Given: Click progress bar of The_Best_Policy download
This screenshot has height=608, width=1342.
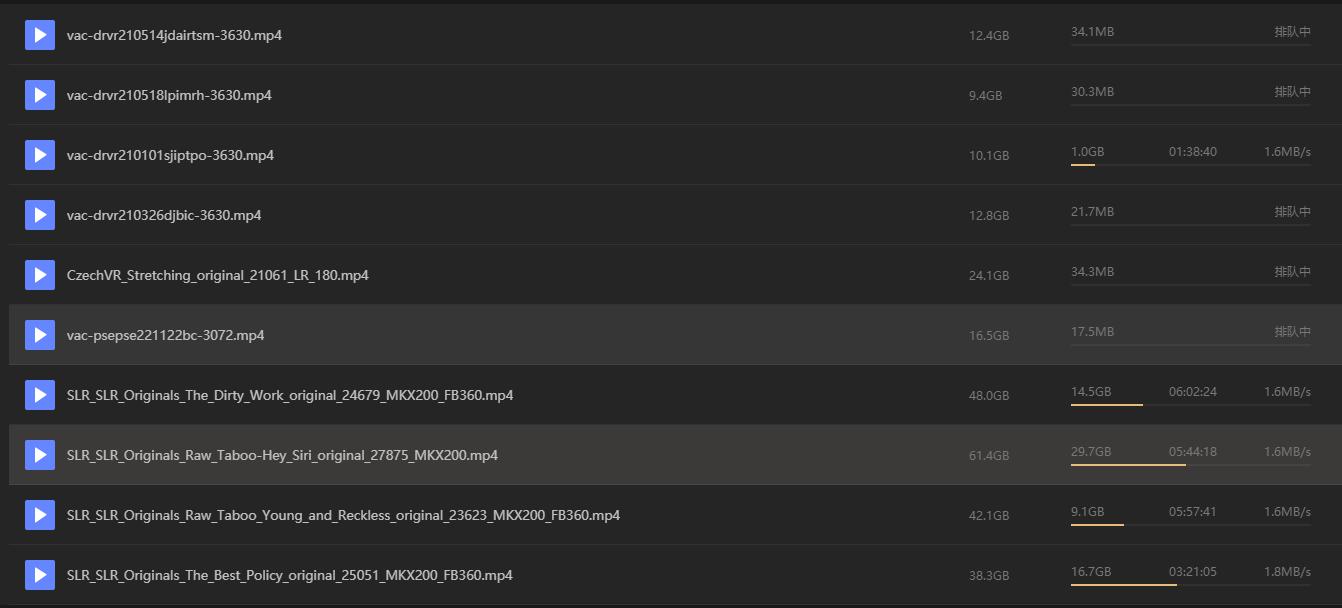Looking at the screenshot, I should pyautogui.click(x=1190, y=585).
